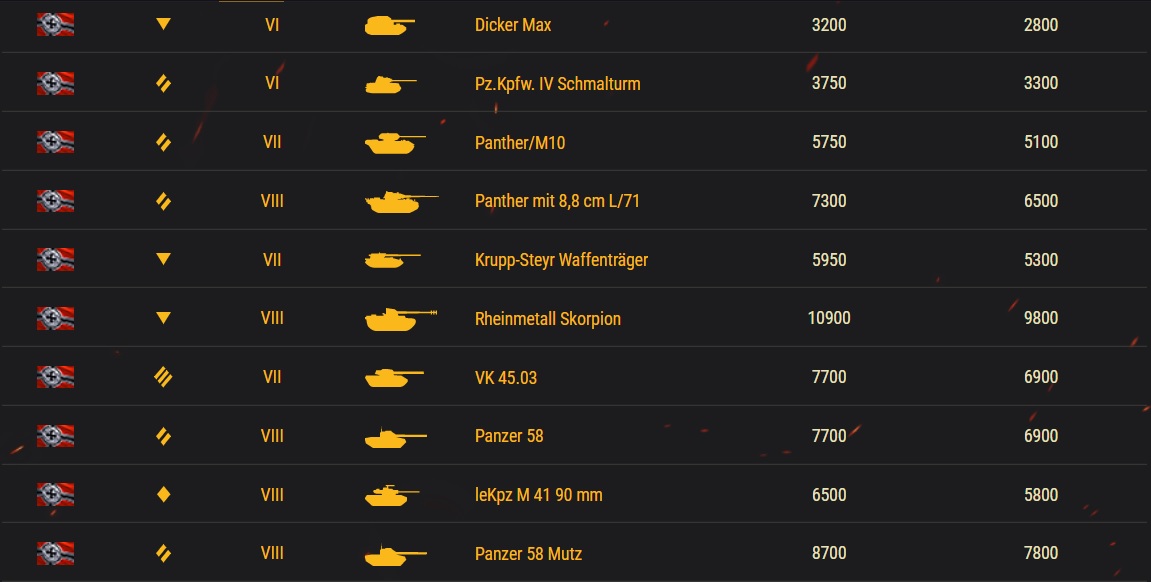Click the Rheinmetall Skorpion tank silhouette icon
Image resolution: width=1151 pixels, height=582 pixels.
pyautogui.click(x=401, y=319)
